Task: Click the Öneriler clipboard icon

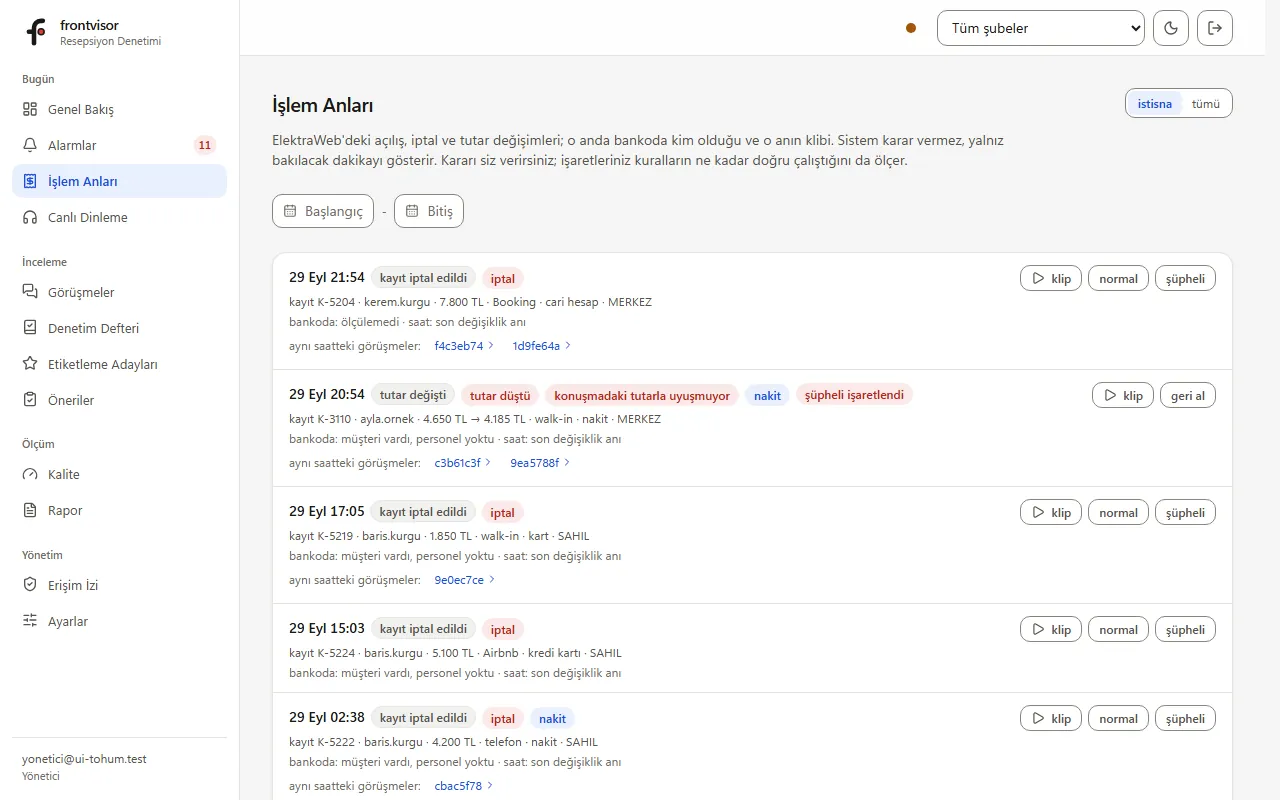Action: tap(30, 400)
